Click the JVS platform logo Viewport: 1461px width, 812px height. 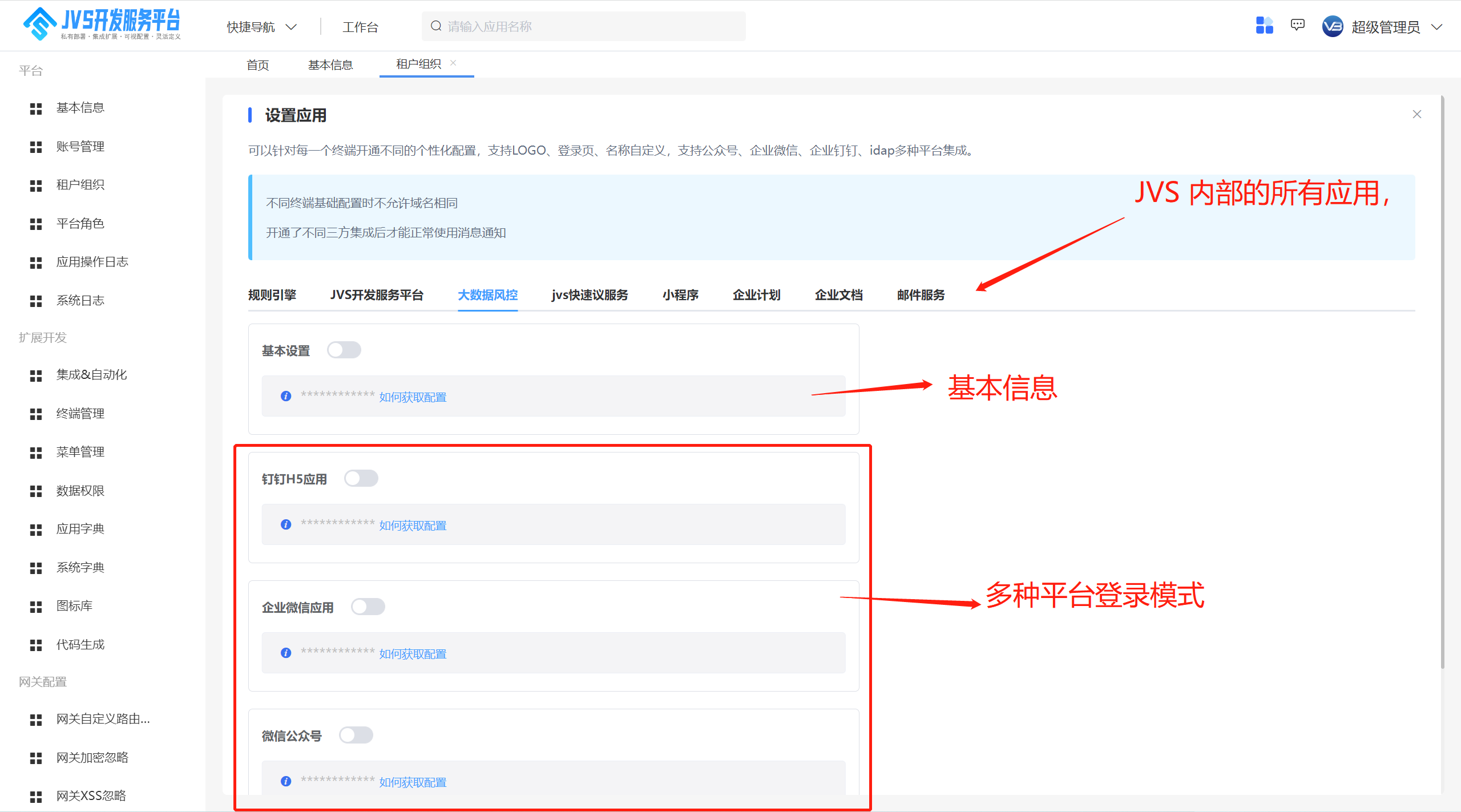102,24
